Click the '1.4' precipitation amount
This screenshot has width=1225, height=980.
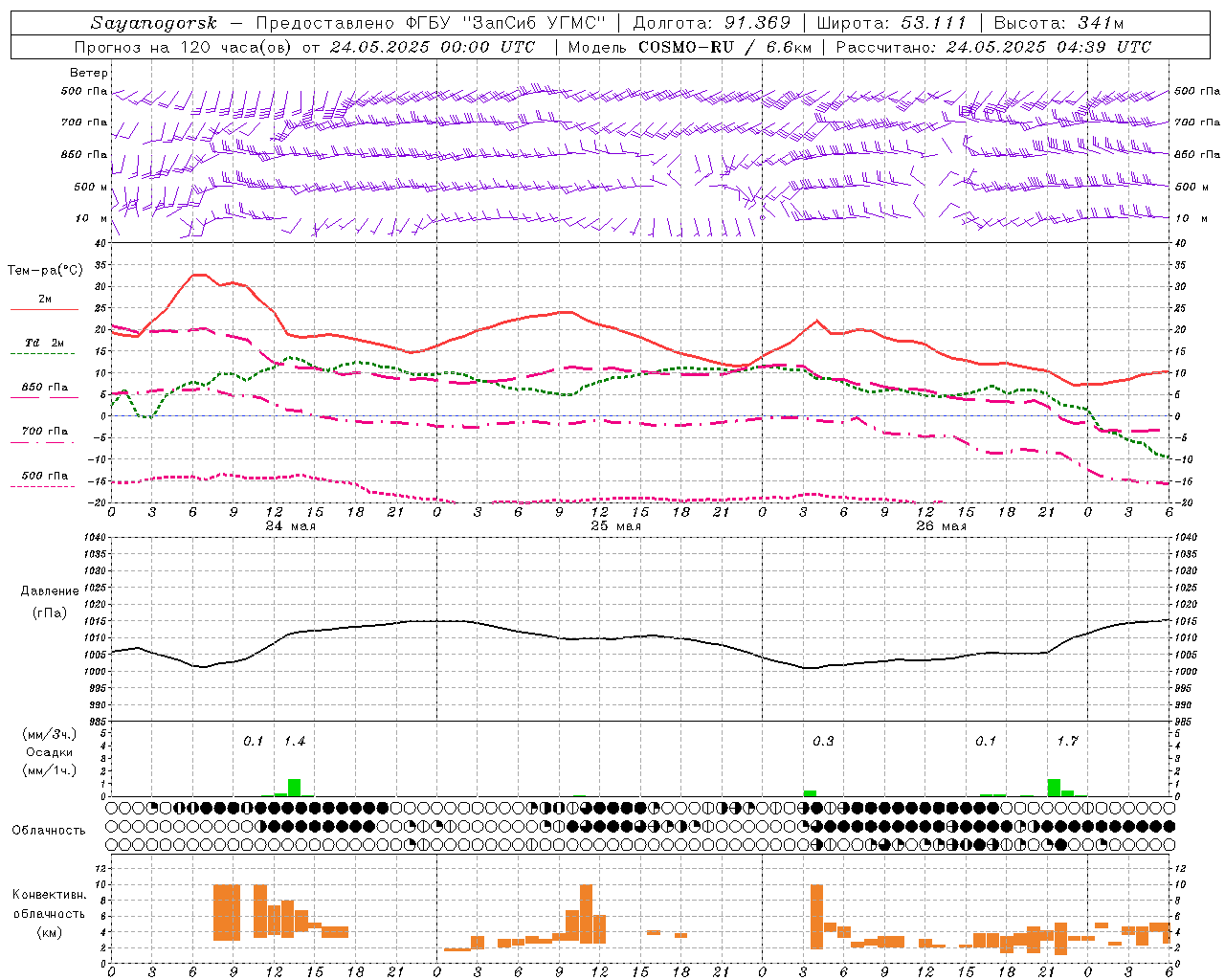pyautogui.click(x=295, y=742)
